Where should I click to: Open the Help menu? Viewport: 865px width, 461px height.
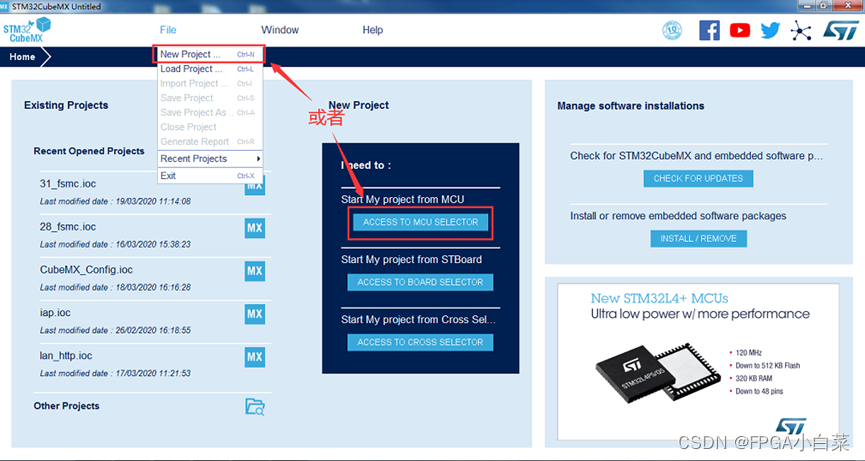(372, 30)
